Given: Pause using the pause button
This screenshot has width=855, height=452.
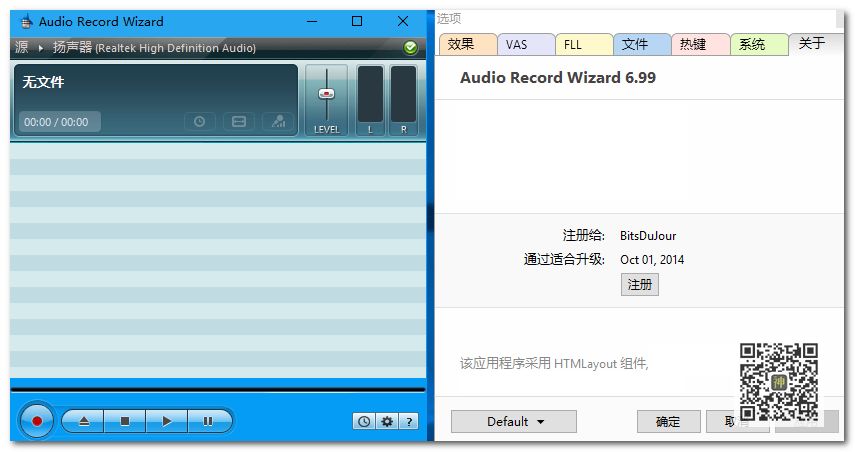Looking at the screenshot, I should tap(209, 421).
